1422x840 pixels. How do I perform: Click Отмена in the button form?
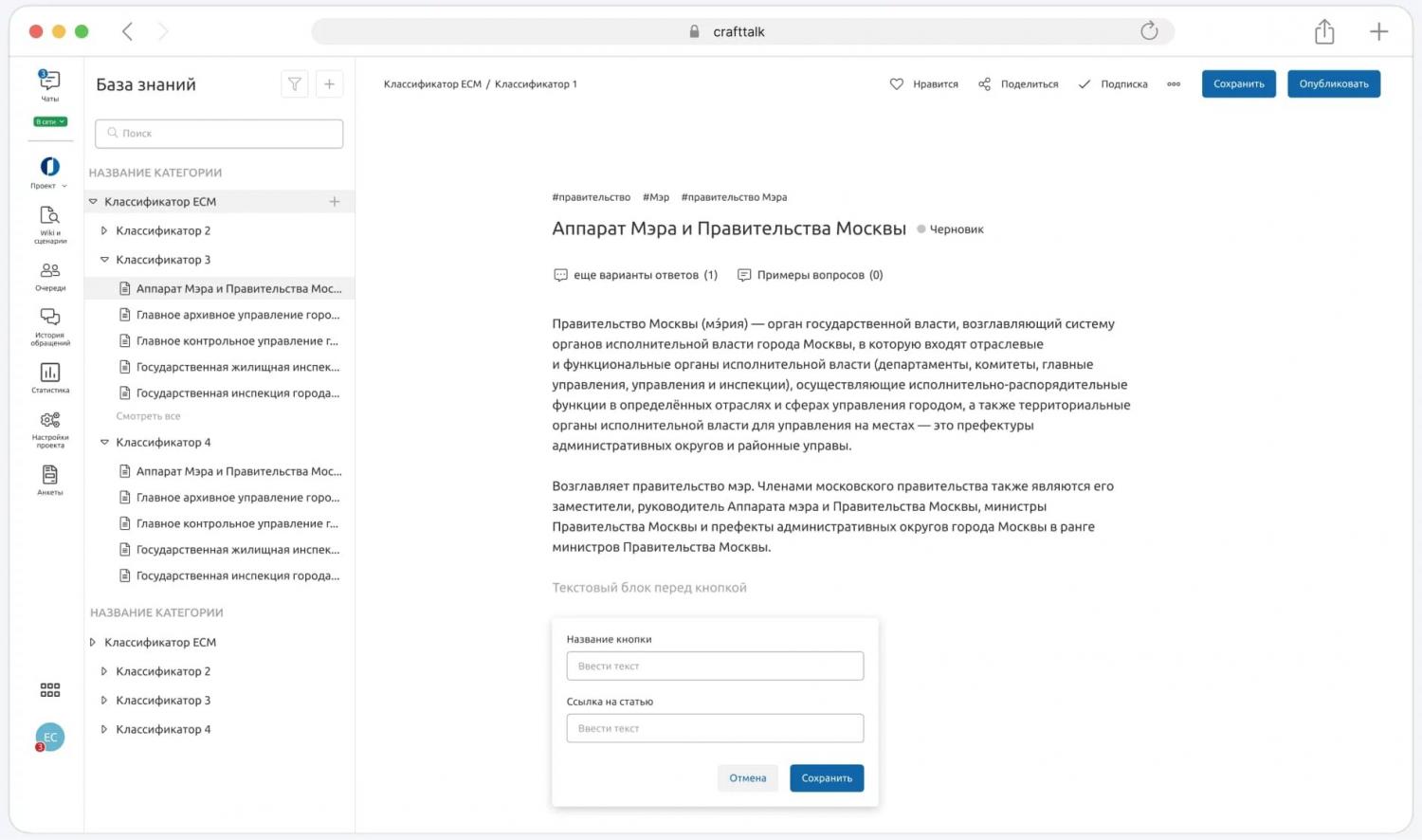tap(747, 778)
